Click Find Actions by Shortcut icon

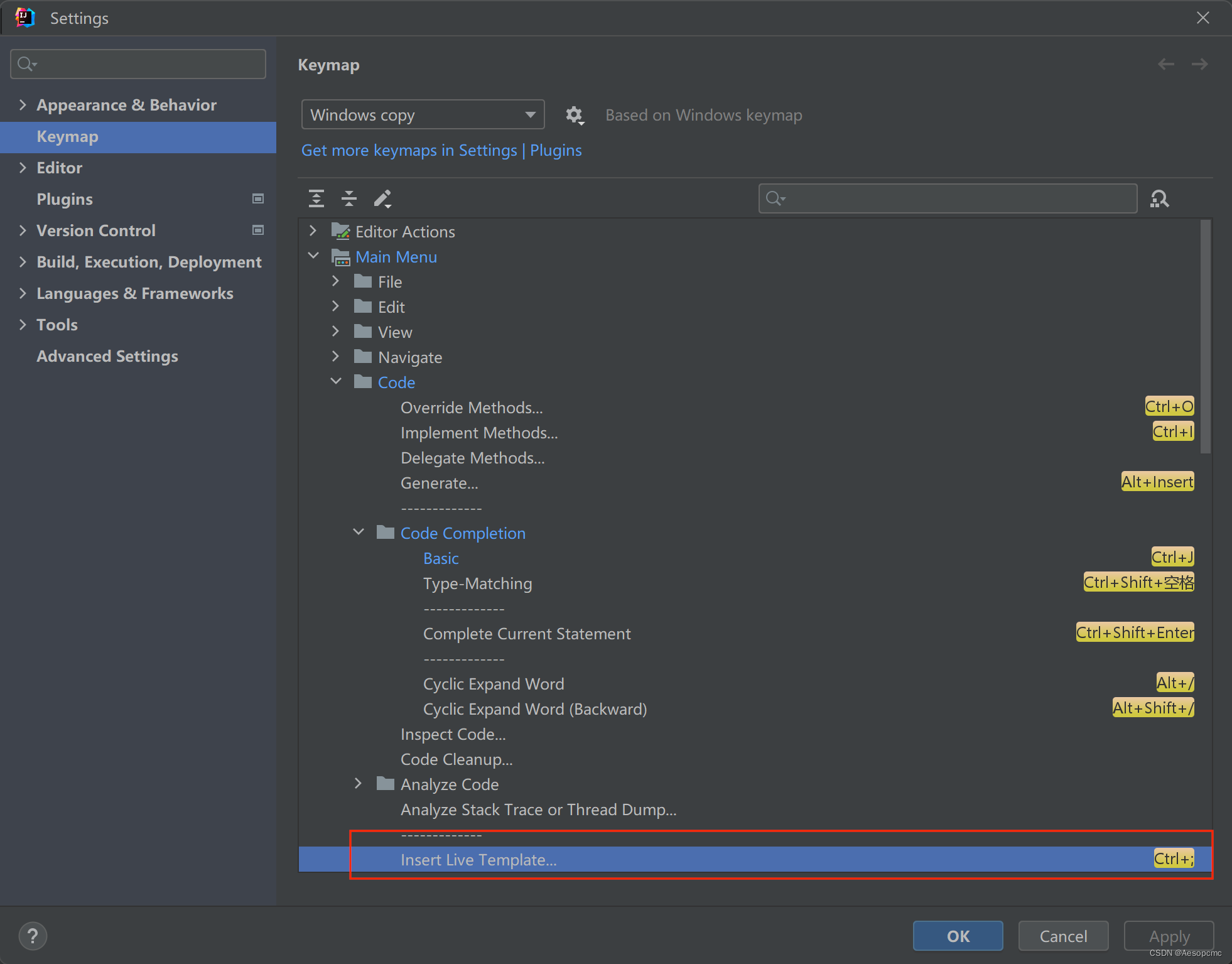1159,198
